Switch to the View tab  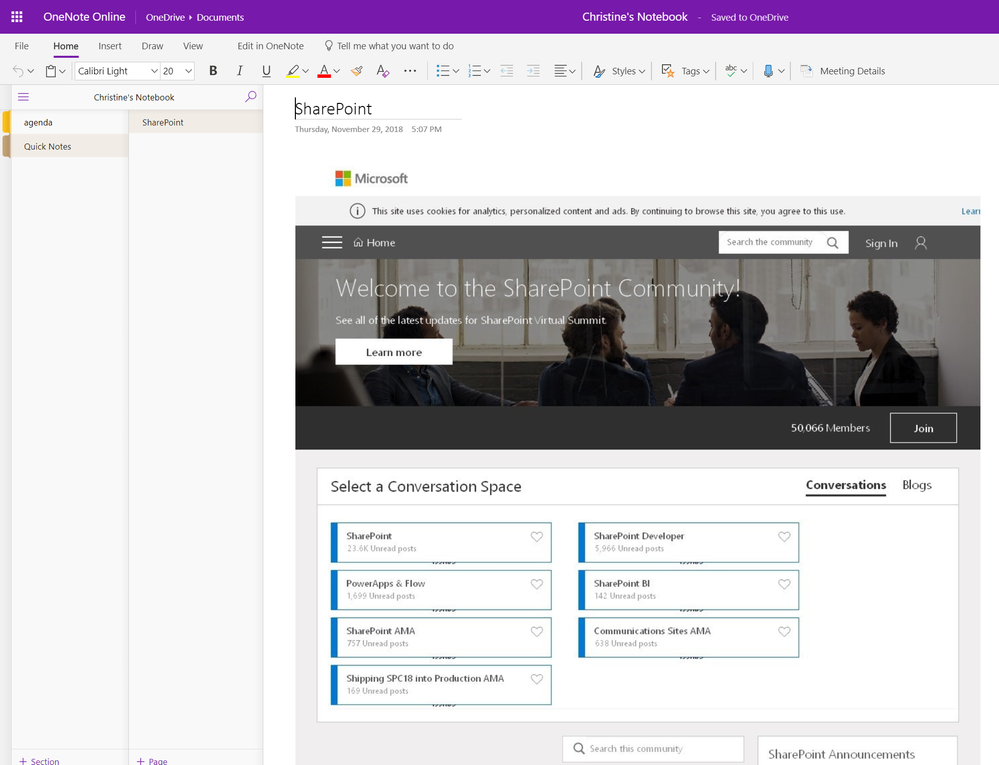(192, 46)
